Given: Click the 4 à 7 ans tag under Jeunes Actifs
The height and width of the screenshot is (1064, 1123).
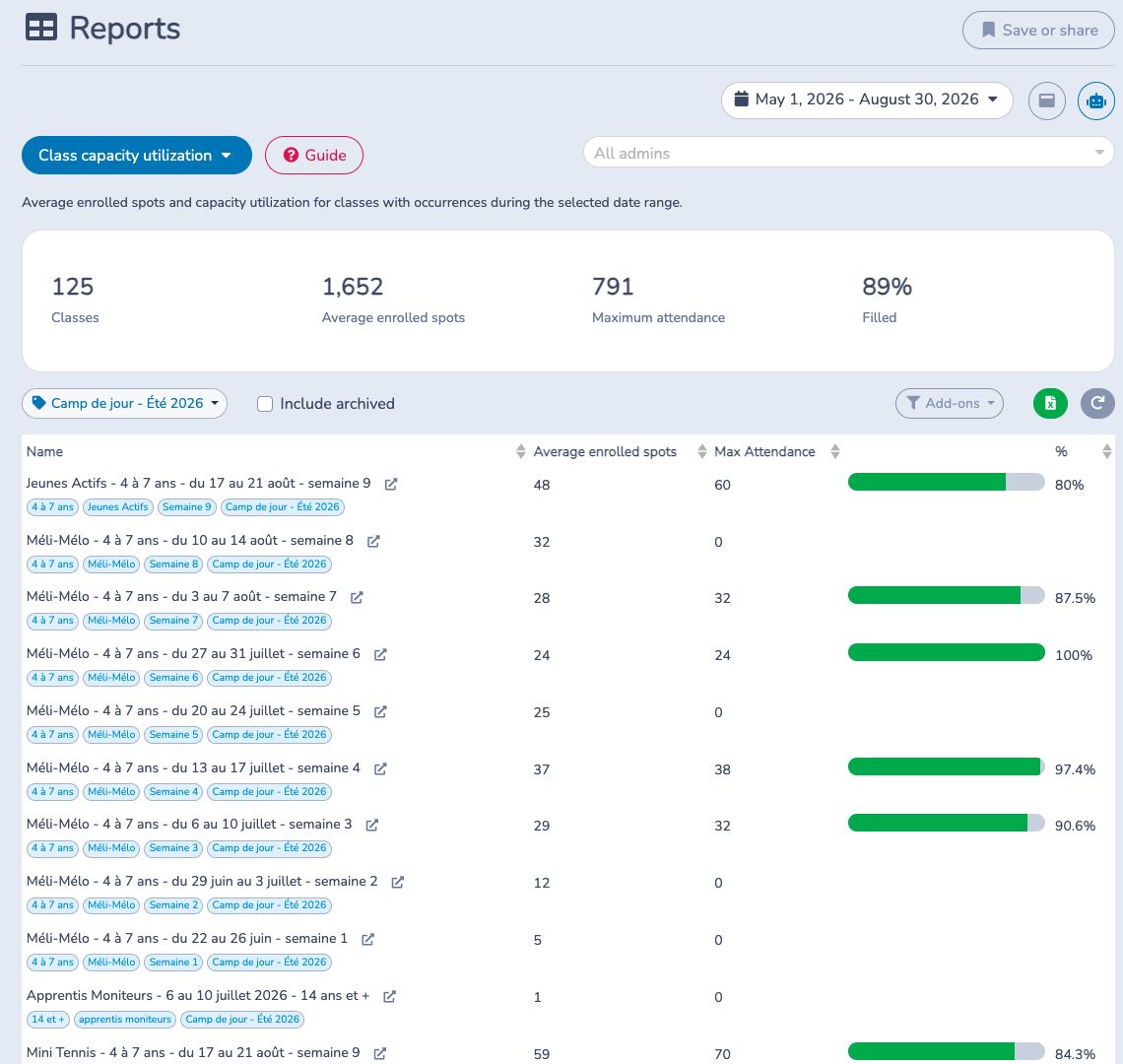Looking at the screenshot, I should 52,507.
